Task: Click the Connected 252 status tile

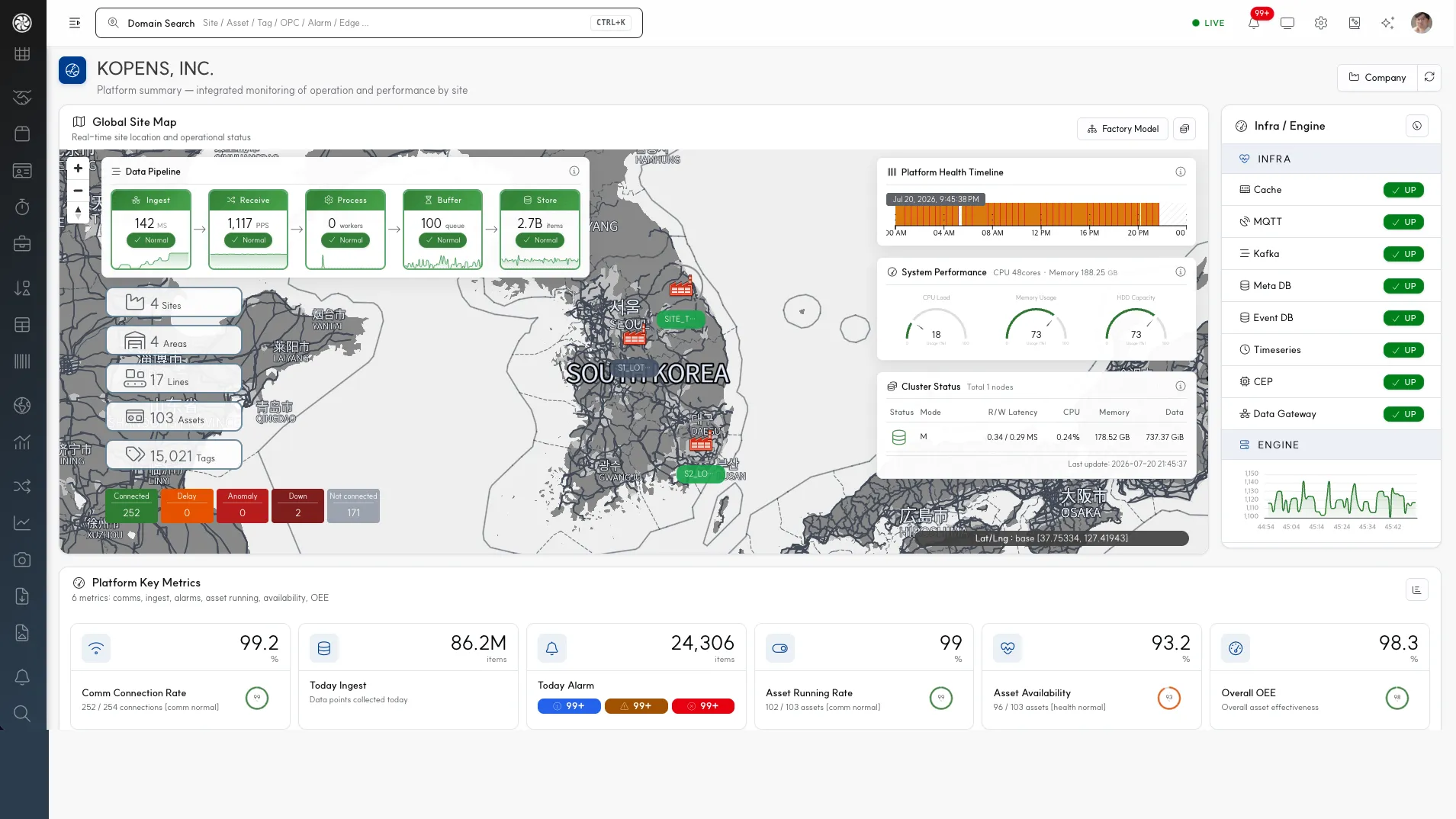Action: [x=131, y=506]
